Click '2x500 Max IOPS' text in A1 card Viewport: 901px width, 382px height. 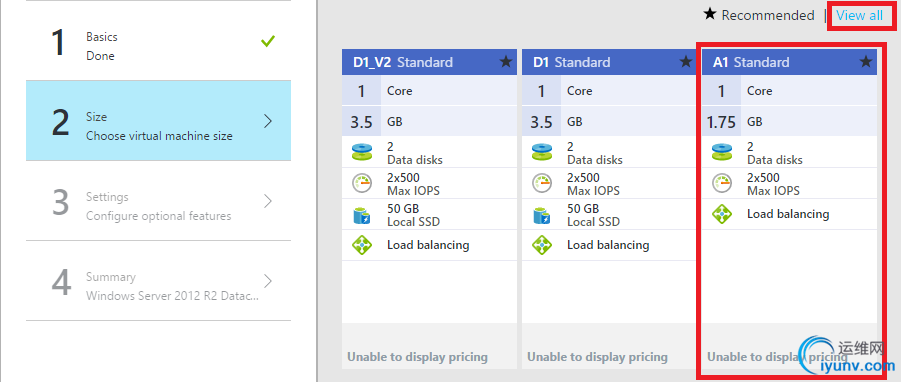[773, 184]
